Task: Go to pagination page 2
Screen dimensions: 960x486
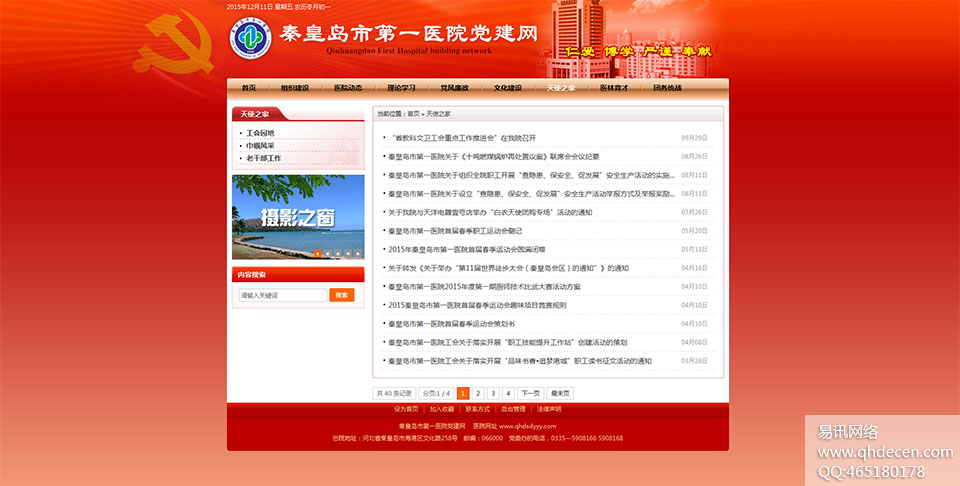Action: tap(478, 394)
